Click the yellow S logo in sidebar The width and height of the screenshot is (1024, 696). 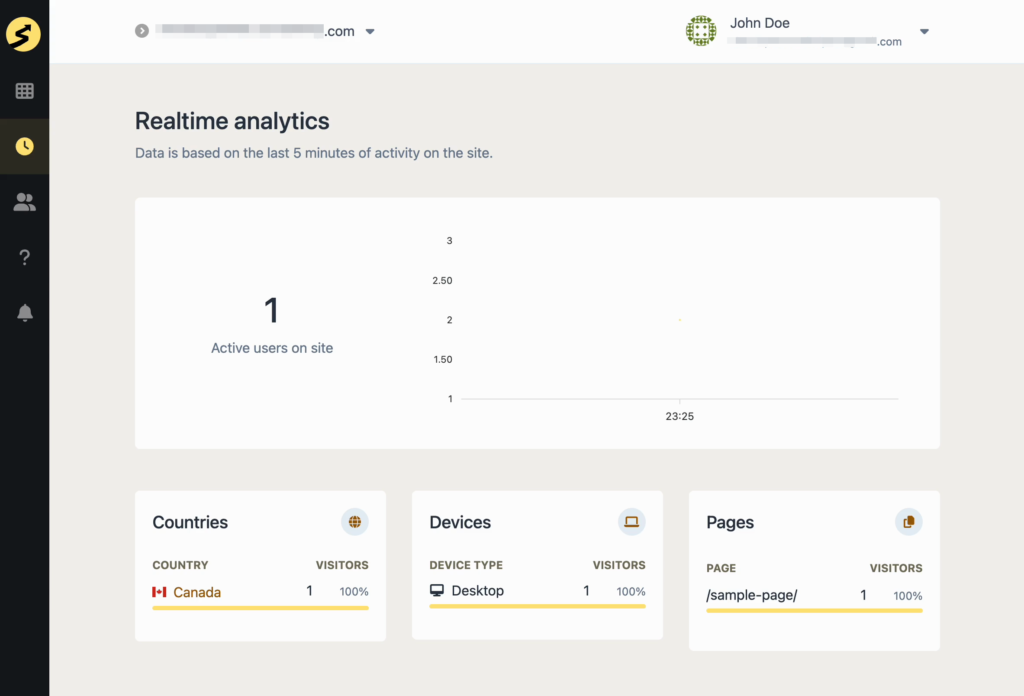click(x=24, y=34)
